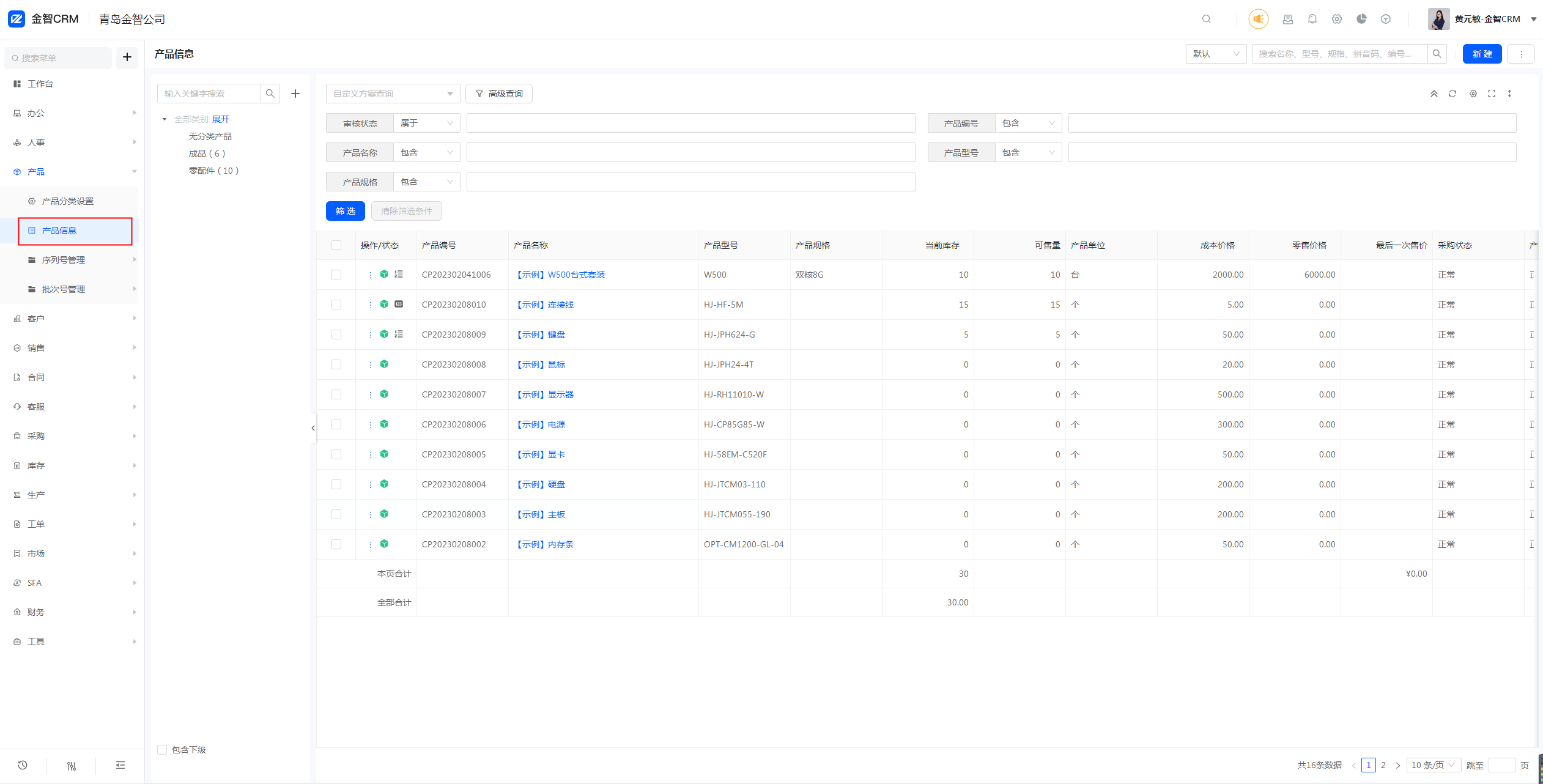Go to page 2

tap(1383, 765)
